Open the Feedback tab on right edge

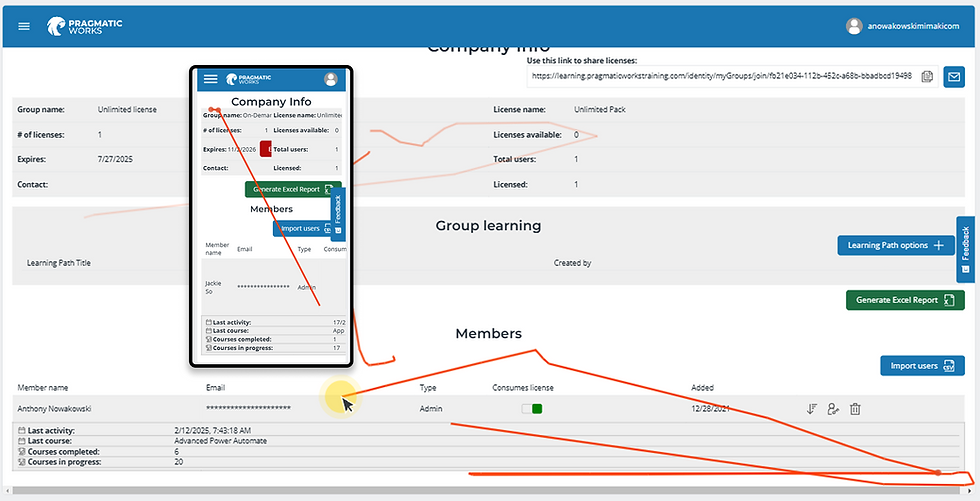[x=966, y=249]
